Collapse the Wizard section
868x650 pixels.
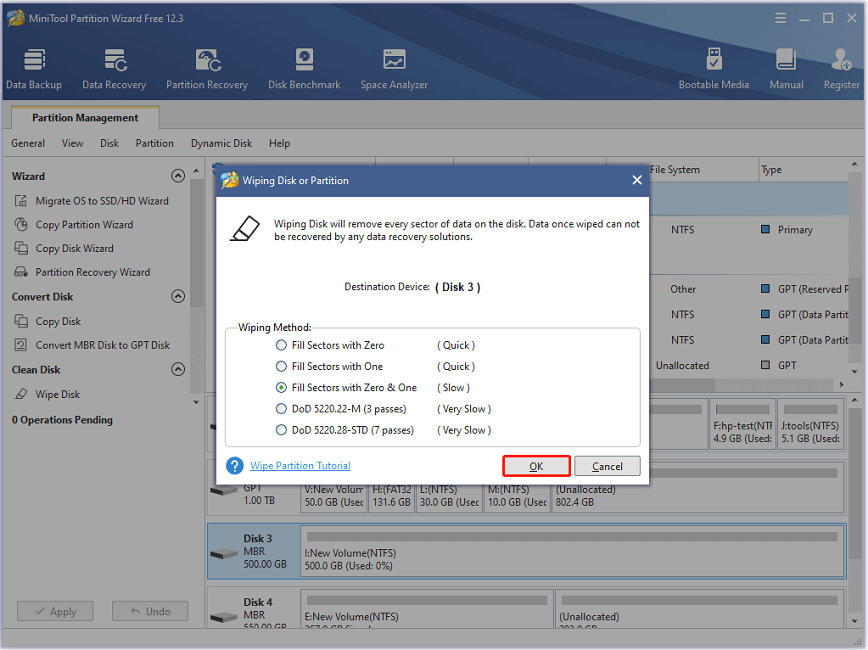(178, 176)
